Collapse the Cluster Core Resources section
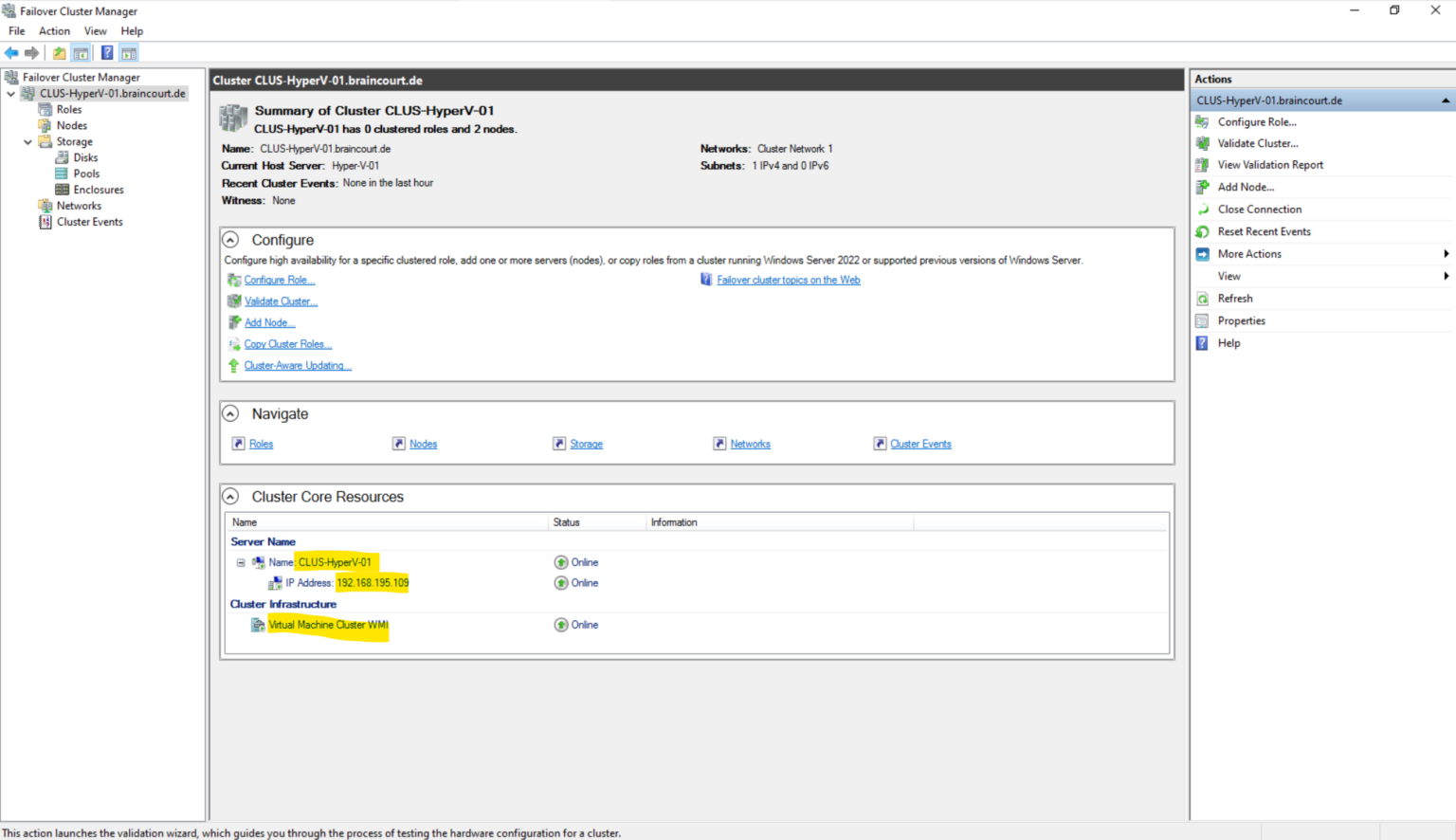The width and height of the screenshot is (1456, 840). pyautogui.click(x=230, y=496)
